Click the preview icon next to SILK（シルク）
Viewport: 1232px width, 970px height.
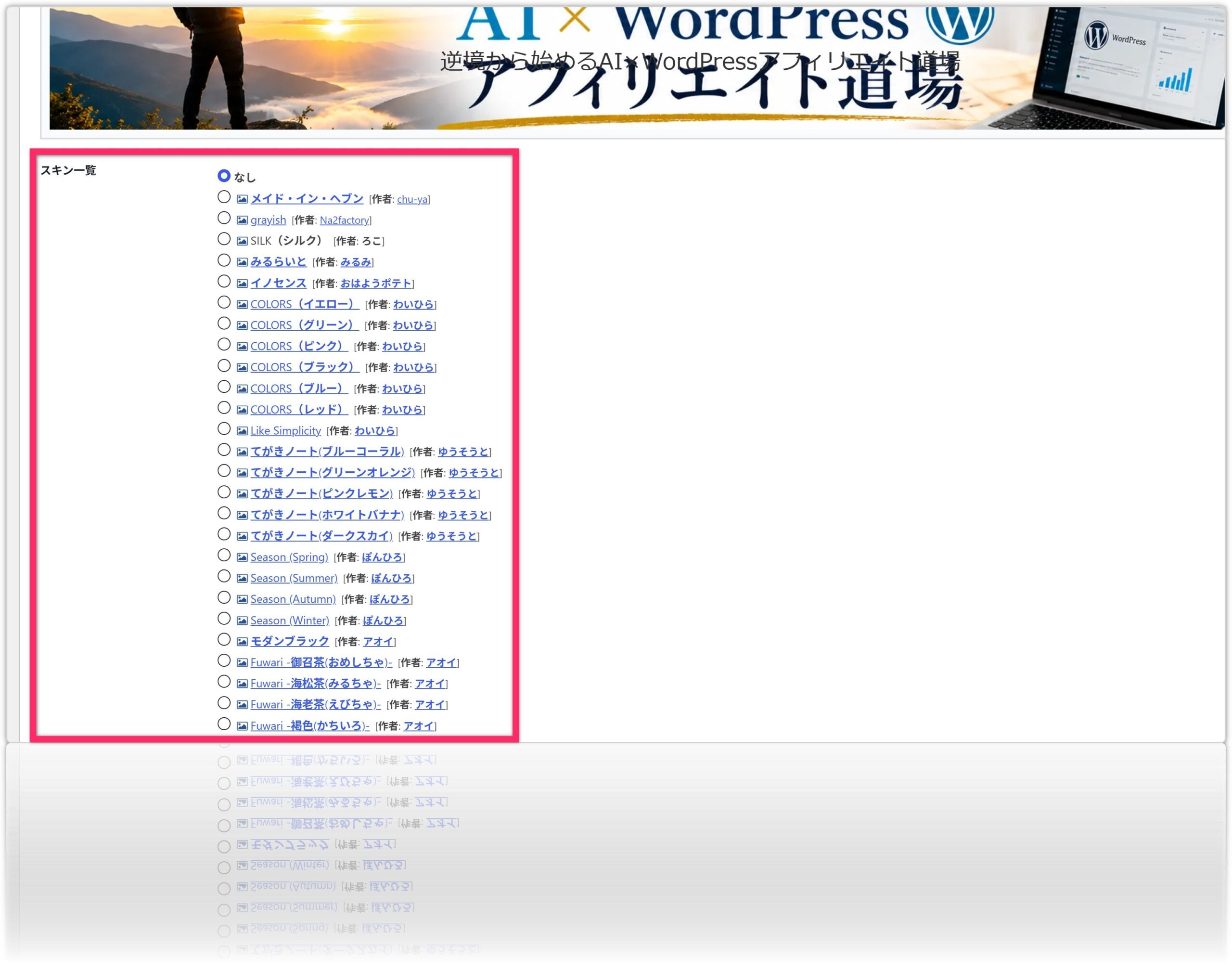tap(242, 241)
